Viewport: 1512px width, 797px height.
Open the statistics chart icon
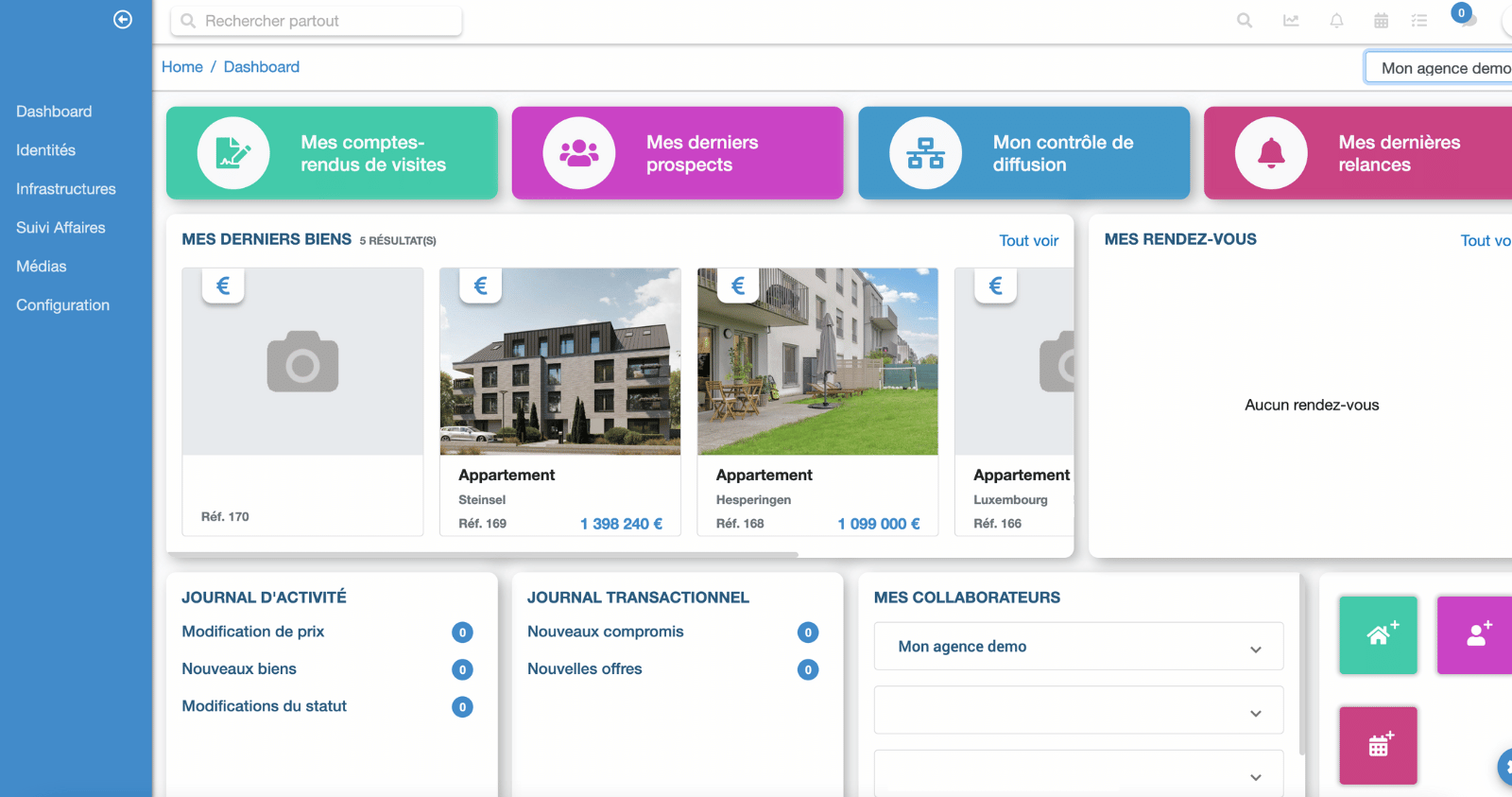[1291, 21]
